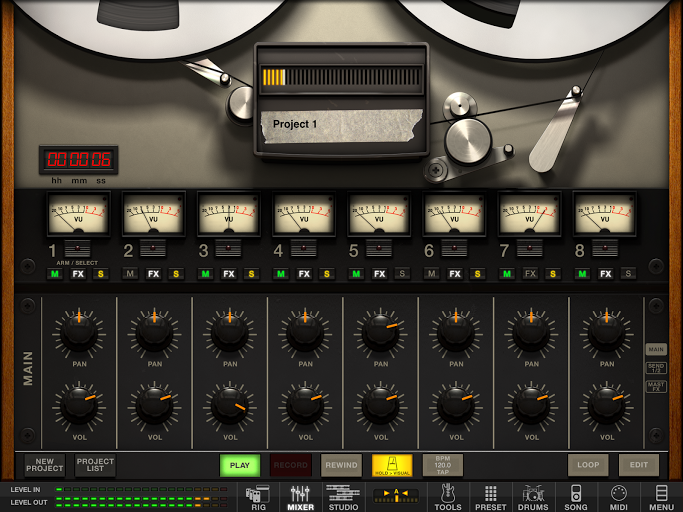
Task: Open the Drums module
Action: coord(533,496)
